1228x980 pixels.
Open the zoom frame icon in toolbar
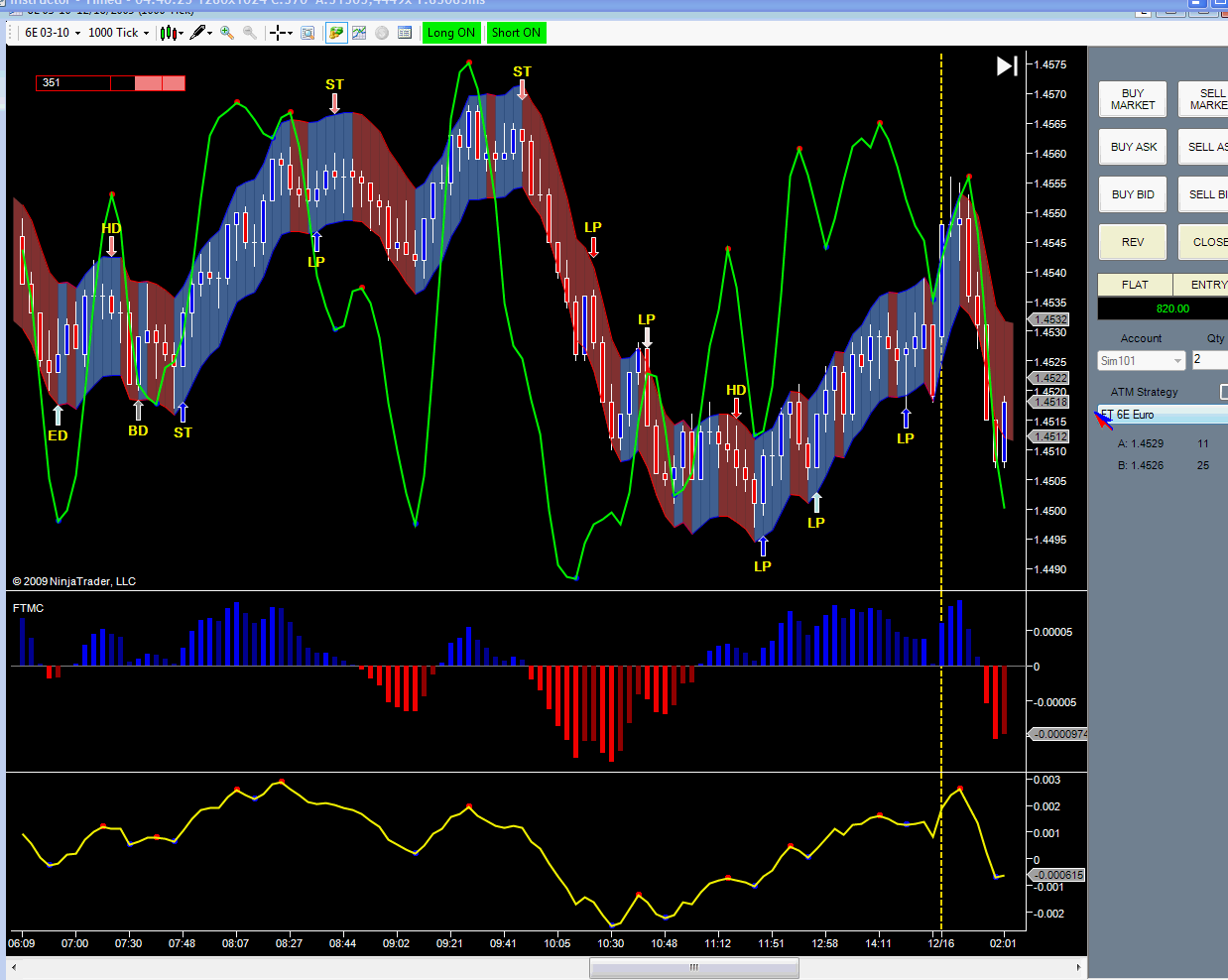307,33
